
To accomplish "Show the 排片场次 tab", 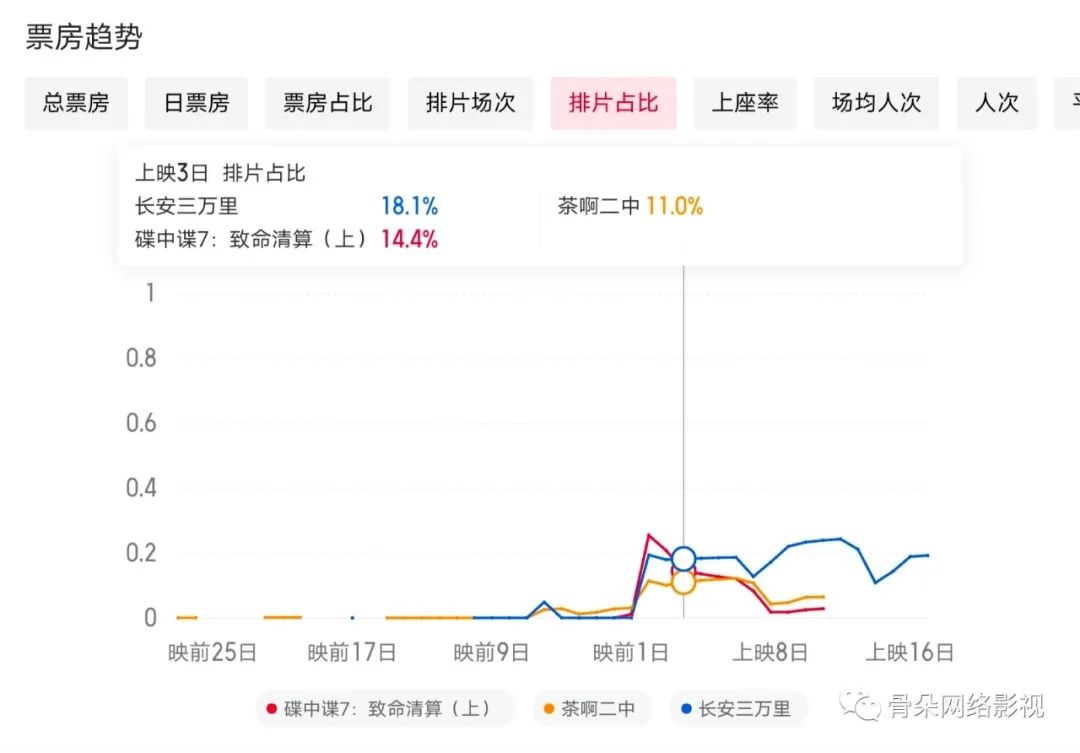I will tap(470, 103).
